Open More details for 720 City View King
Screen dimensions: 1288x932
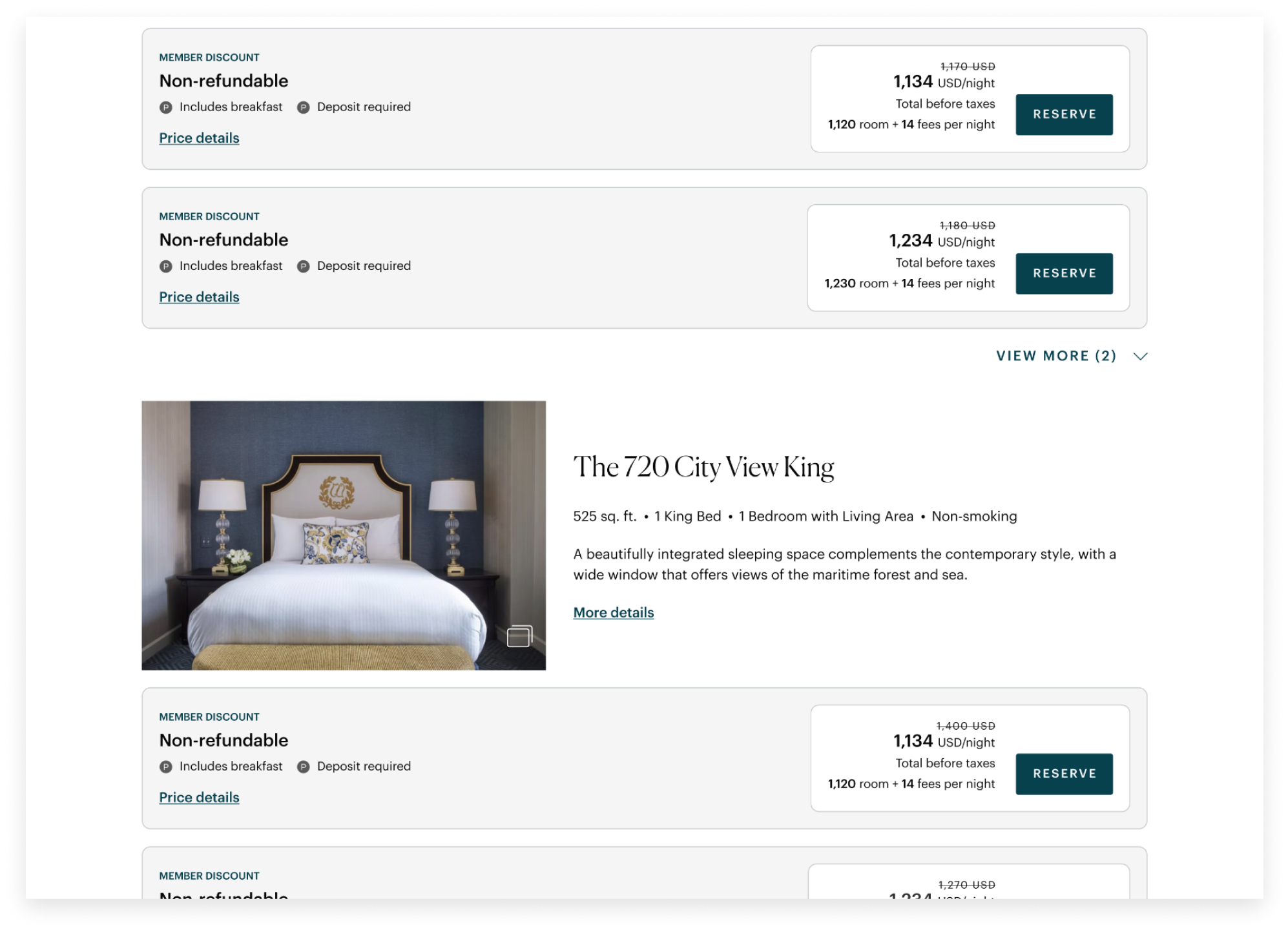click(x=613, y=612)
